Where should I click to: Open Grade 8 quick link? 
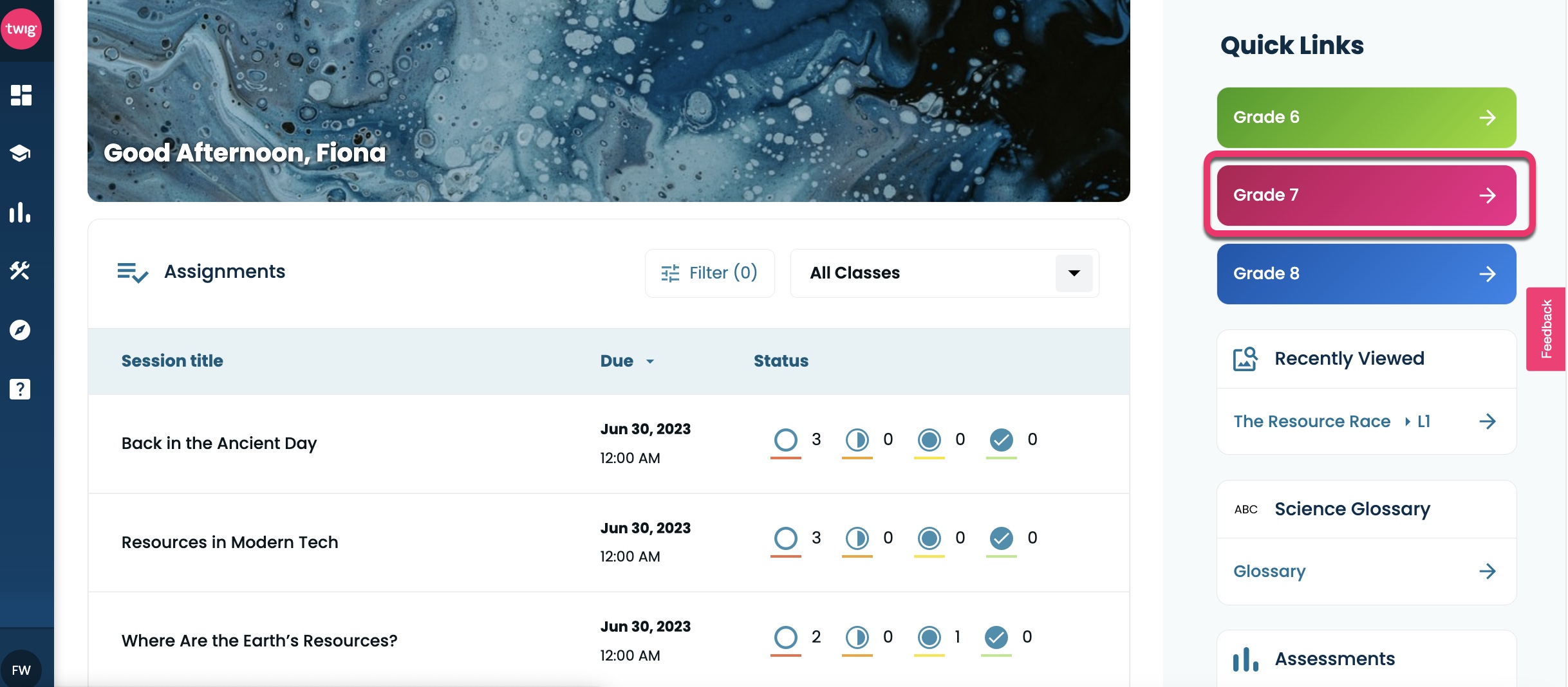tap(1366, 273)
